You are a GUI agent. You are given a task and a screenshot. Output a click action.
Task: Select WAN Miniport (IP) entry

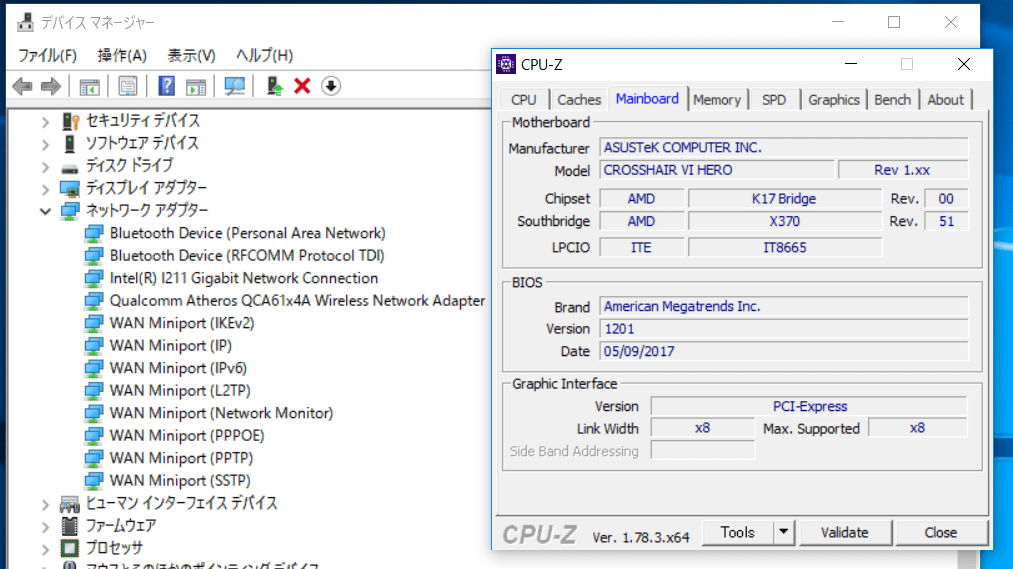tap(171, 346)
